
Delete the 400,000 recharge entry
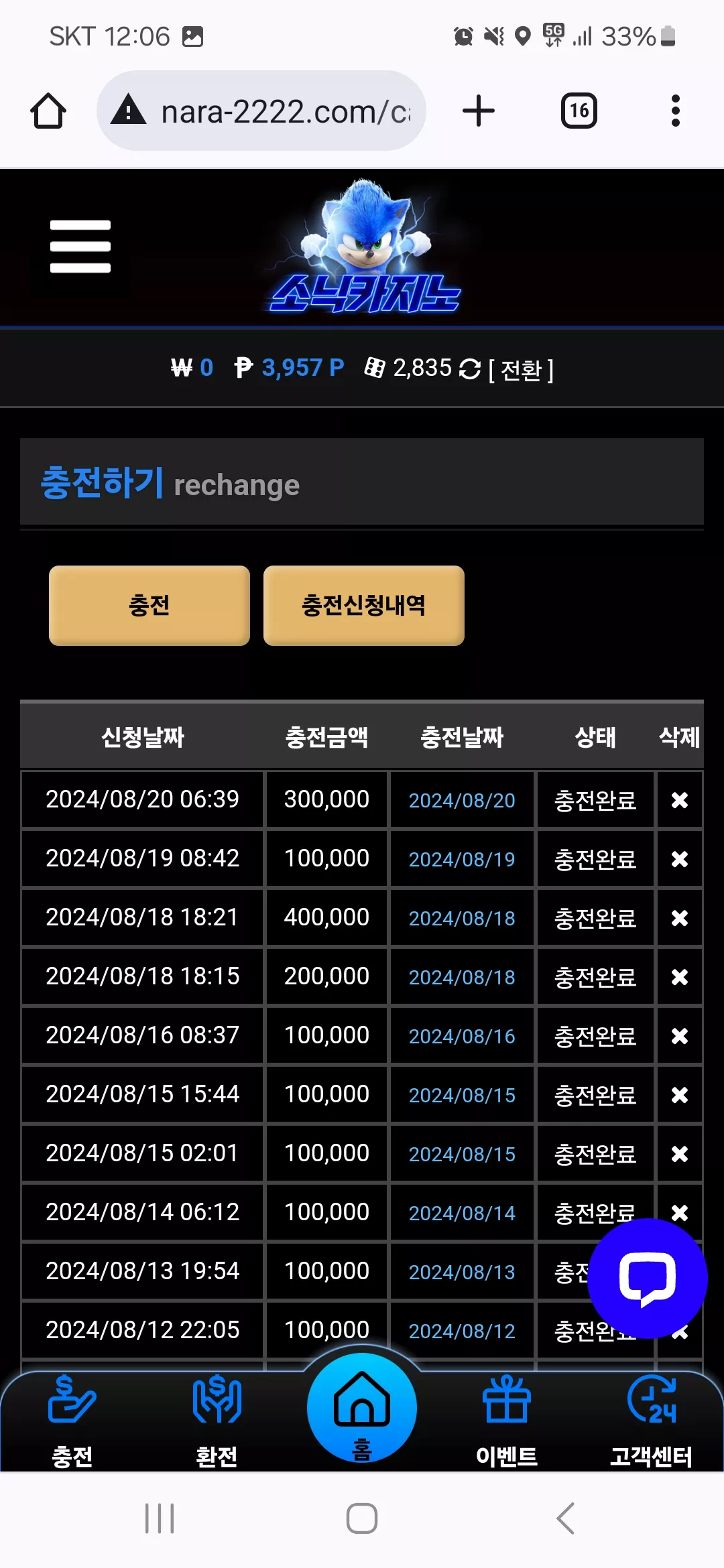680,917
